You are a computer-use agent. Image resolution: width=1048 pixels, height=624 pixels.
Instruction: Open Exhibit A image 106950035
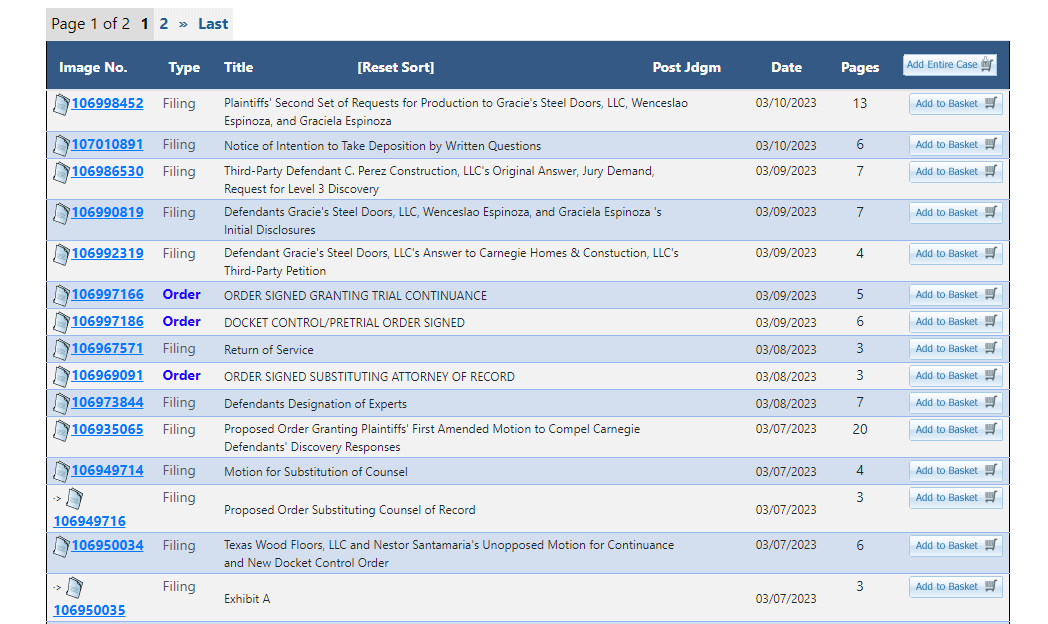[90, 610]
